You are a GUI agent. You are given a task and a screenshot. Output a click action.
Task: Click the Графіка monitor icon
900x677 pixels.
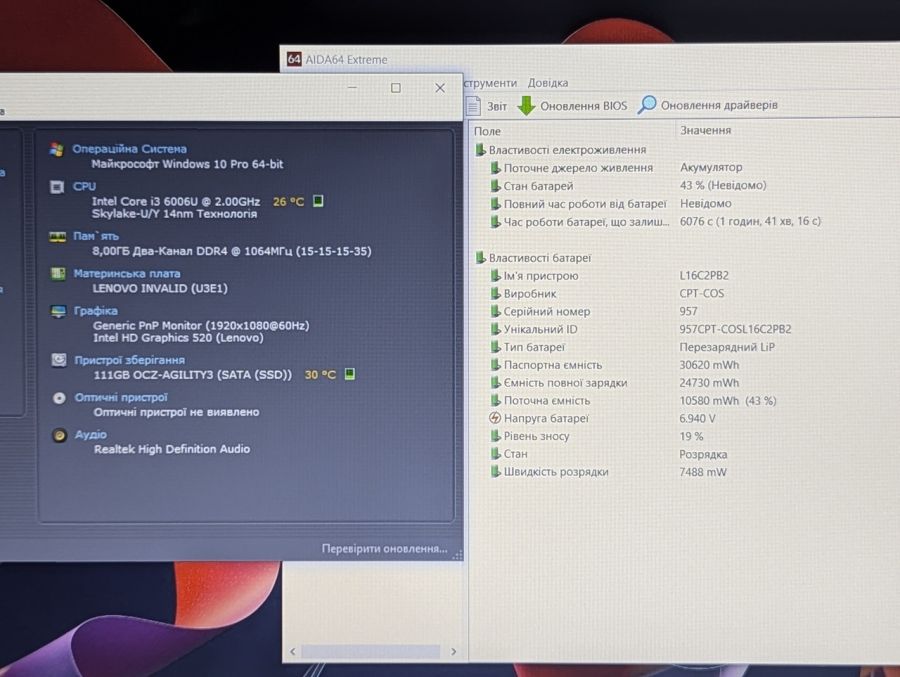(59, 312)
